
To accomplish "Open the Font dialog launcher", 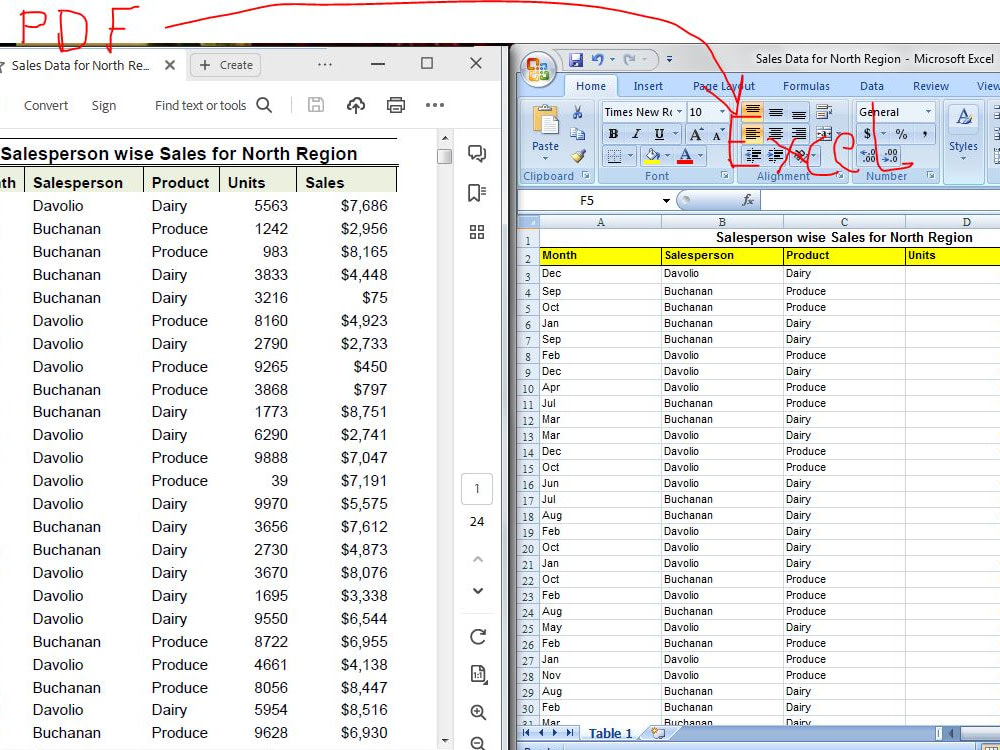I will coord(724,175).
